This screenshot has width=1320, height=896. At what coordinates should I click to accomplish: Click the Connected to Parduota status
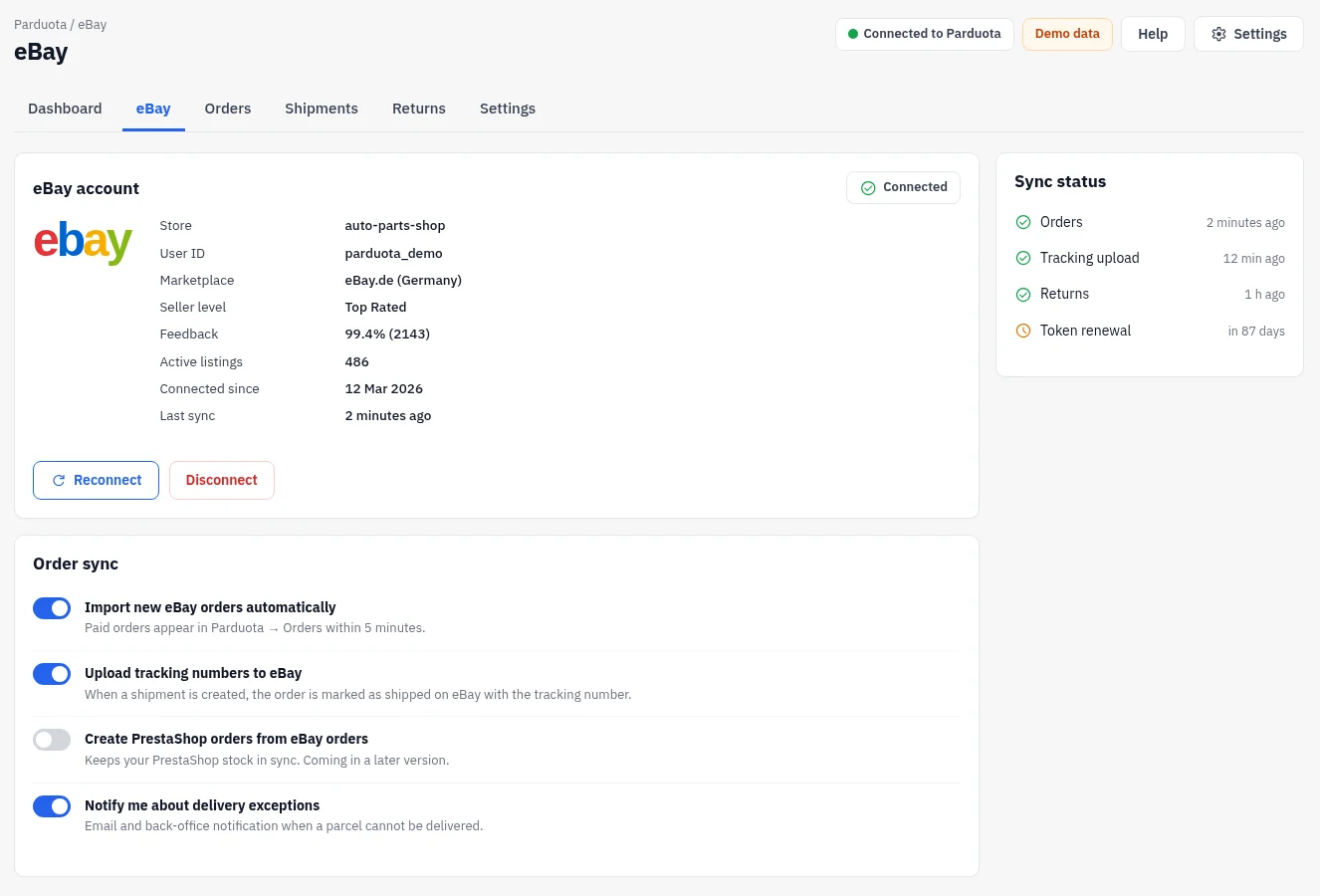click(x=925, y=34)
